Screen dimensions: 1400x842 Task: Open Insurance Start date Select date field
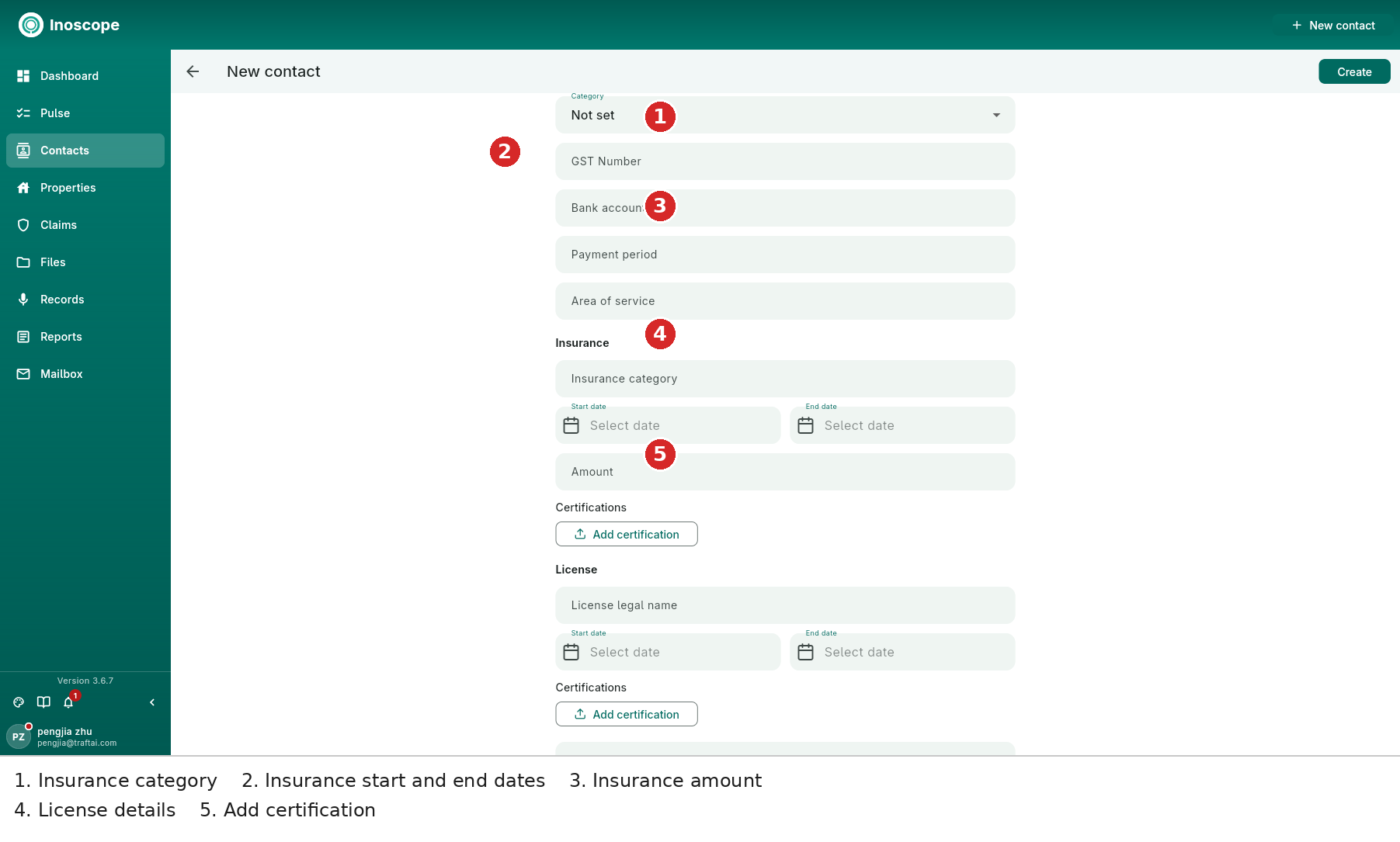[x=668, y=425]
